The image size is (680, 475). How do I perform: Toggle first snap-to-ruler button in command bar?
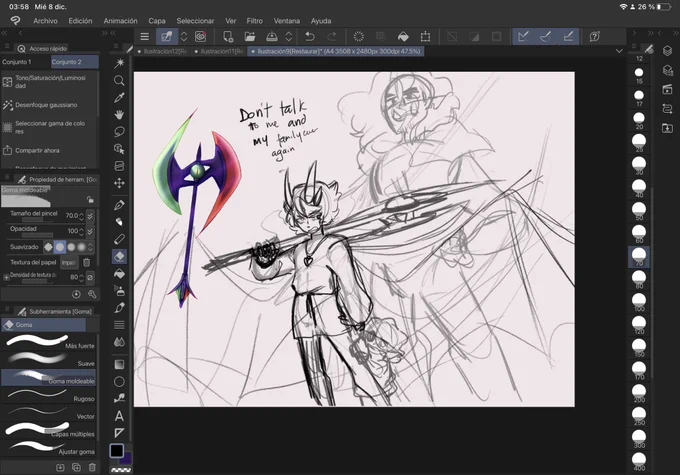pos(523,37)
